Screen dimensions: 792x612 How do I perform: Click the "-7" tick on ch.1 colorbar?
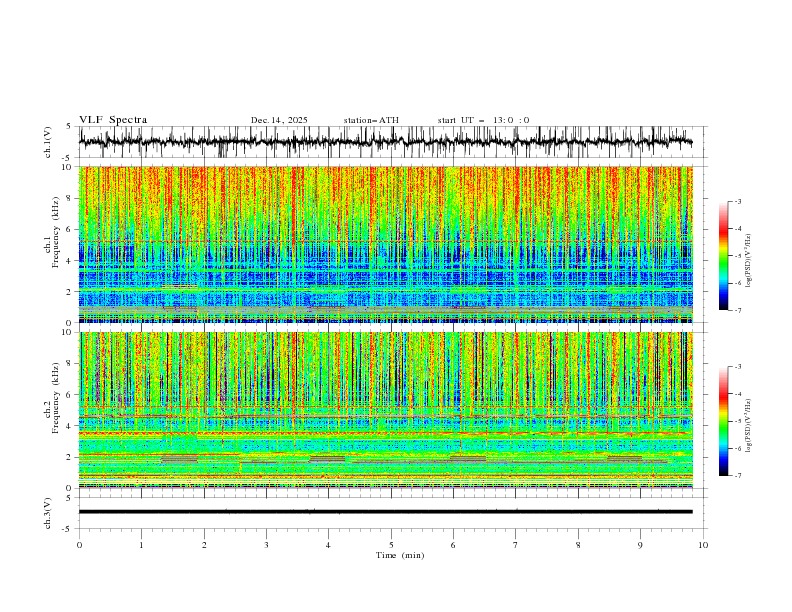738,310
